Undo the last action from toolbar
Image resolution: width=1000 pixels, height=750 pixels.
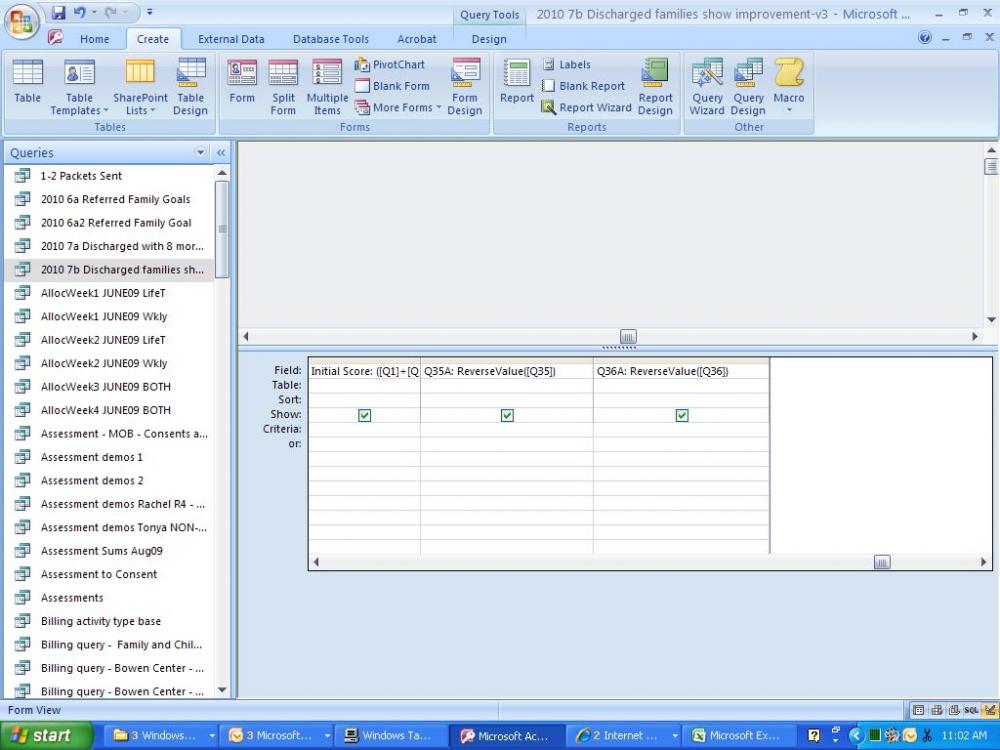[x=80, y=12]
